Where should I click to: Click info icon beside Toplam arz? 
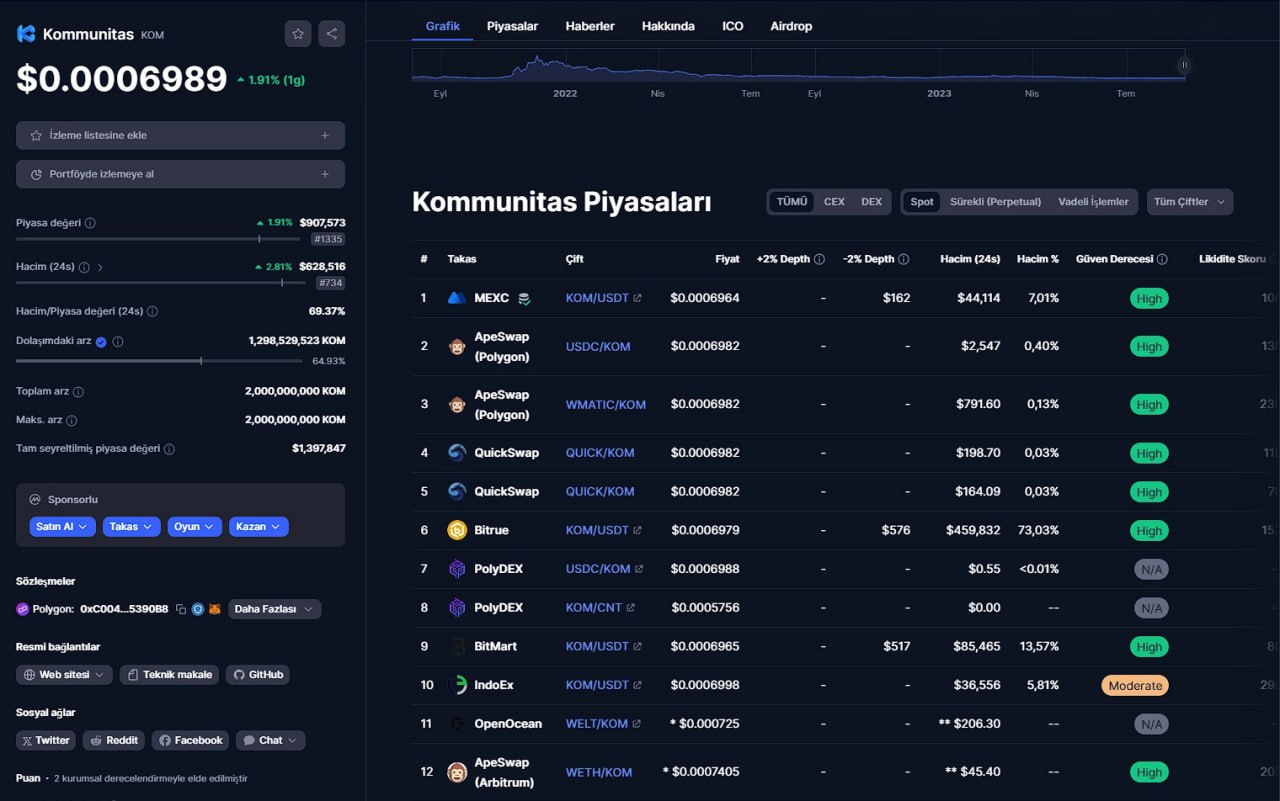click(78, 392)
